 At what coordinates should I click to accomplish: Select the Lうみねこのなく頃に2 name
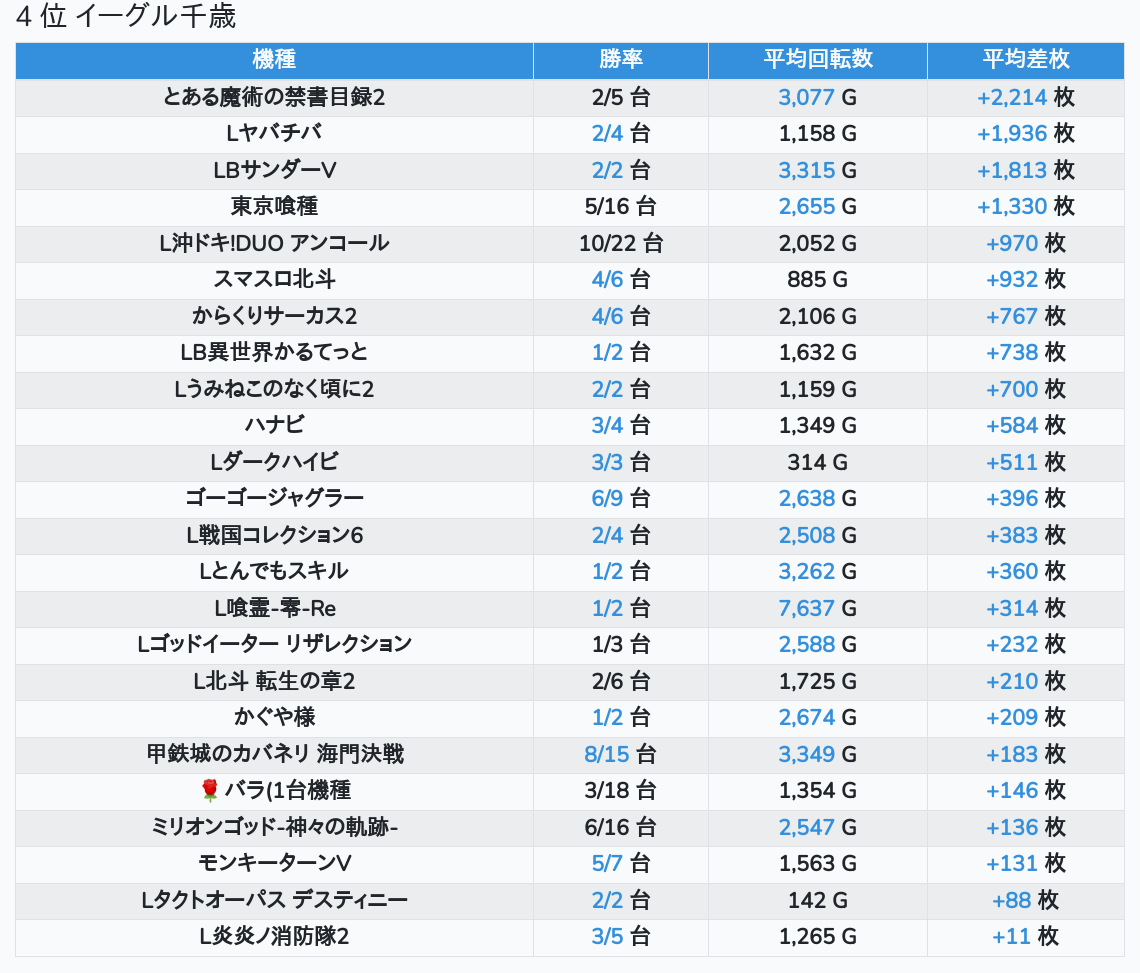[x=274, y=389]
